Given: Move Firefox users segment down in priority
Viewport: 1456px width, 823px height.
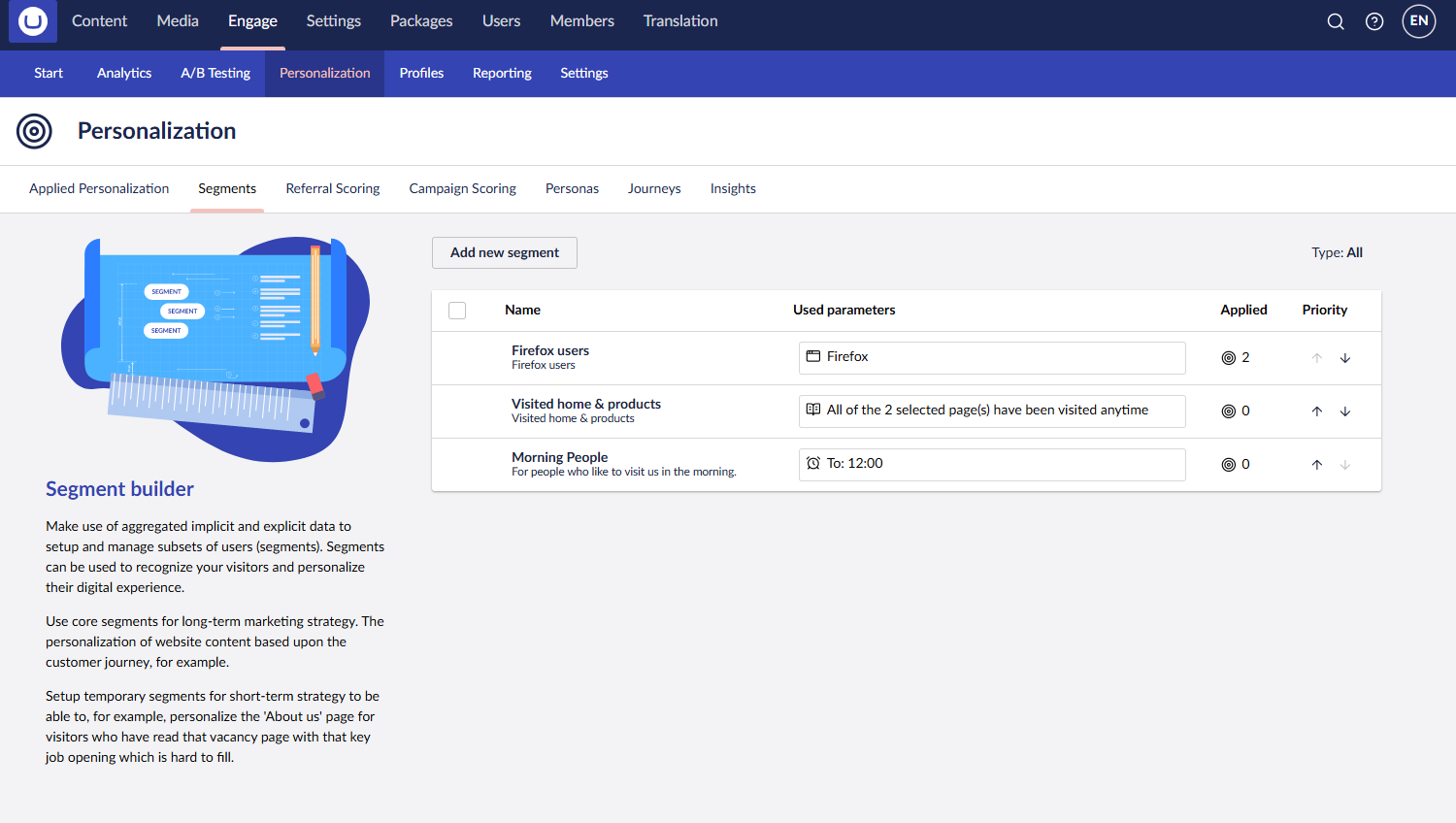Looking at the screenshot, I should click(1345, 357).
